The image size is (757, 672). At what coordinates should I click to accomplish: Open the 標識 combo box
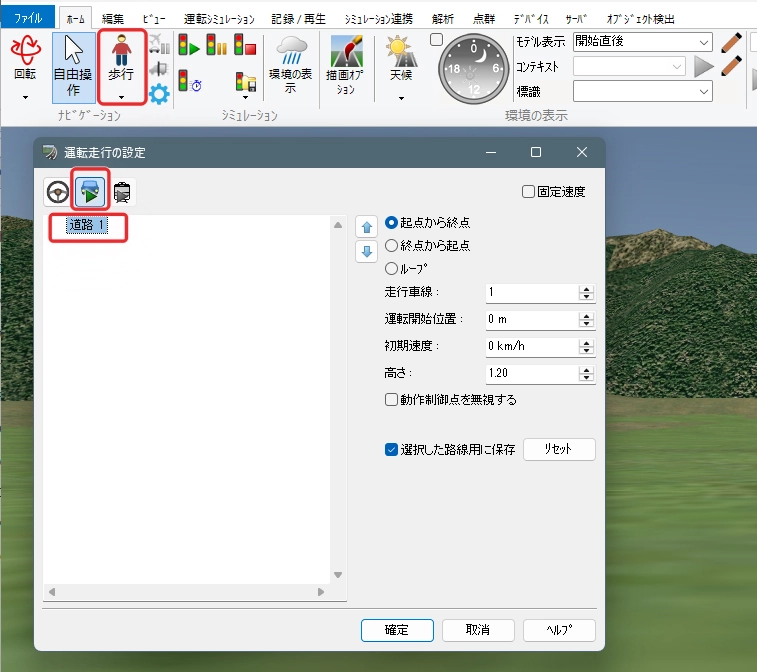704,91
